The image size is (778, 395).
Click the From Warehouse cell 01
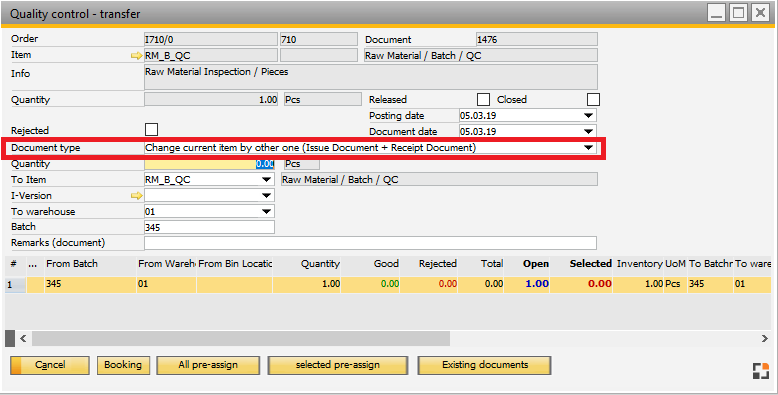pos(166,284)
